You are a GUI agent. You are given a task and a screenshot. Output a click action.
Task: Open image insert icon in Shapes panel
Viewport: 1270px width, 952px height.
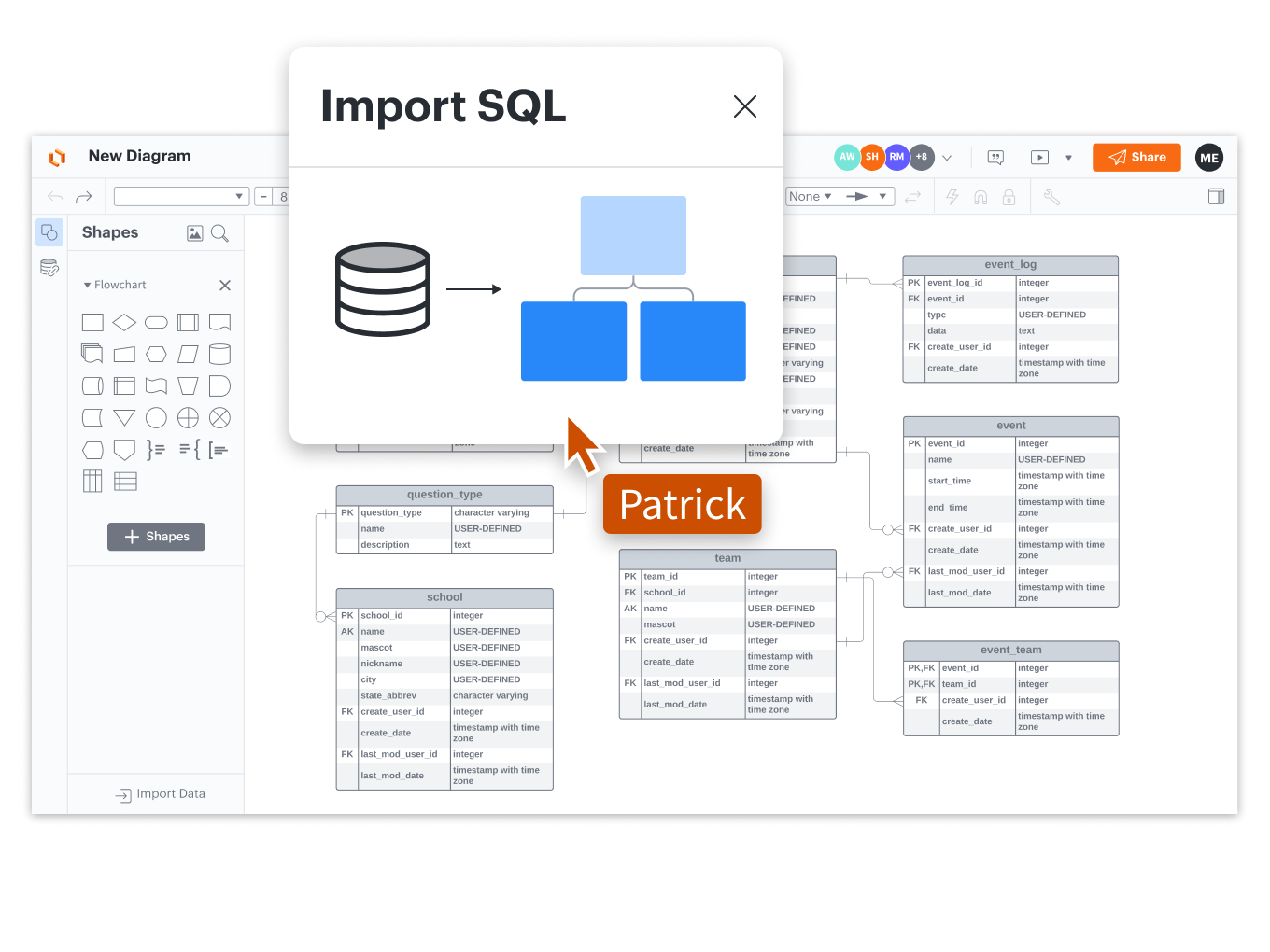(194, 233)
